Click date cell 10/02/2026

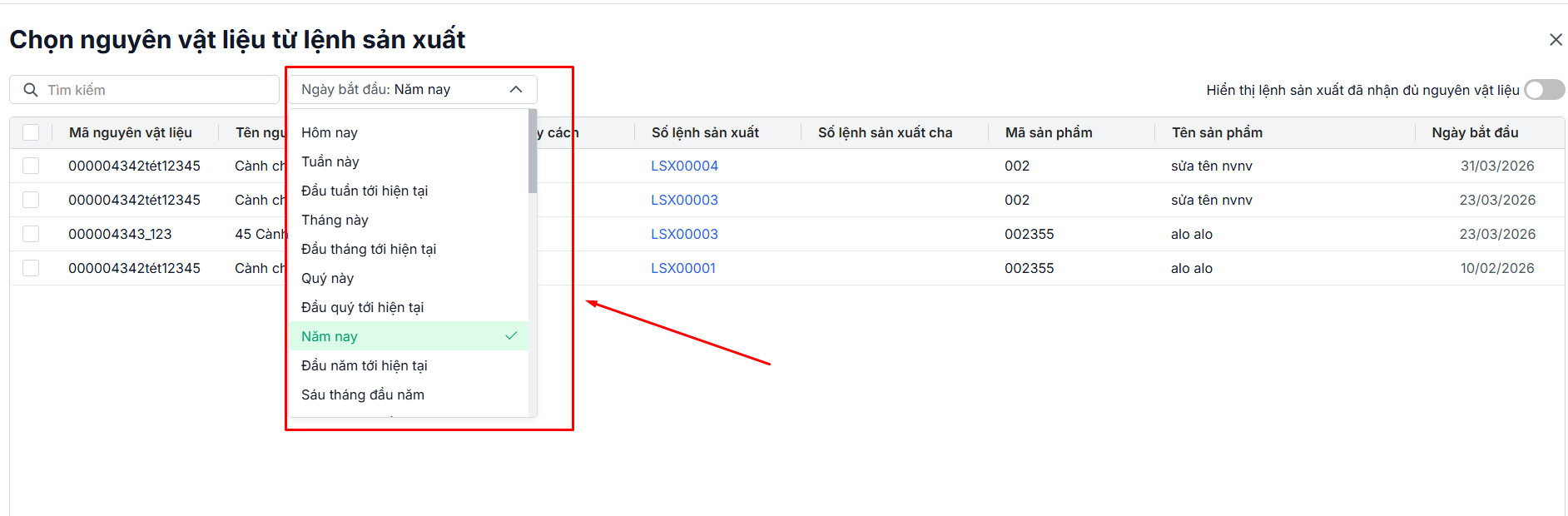pos(1497,268)
